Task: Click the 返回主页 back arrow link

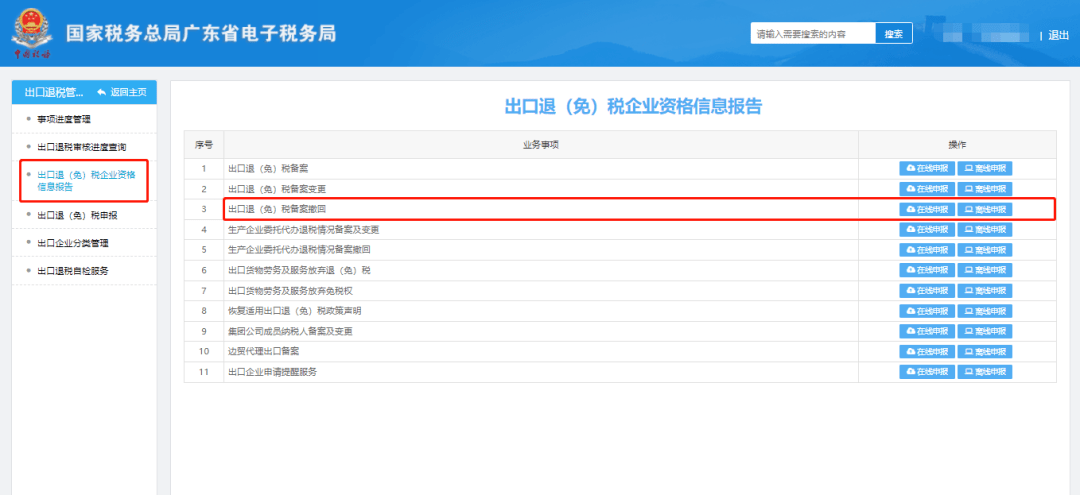Action: (x=122, y=92)
